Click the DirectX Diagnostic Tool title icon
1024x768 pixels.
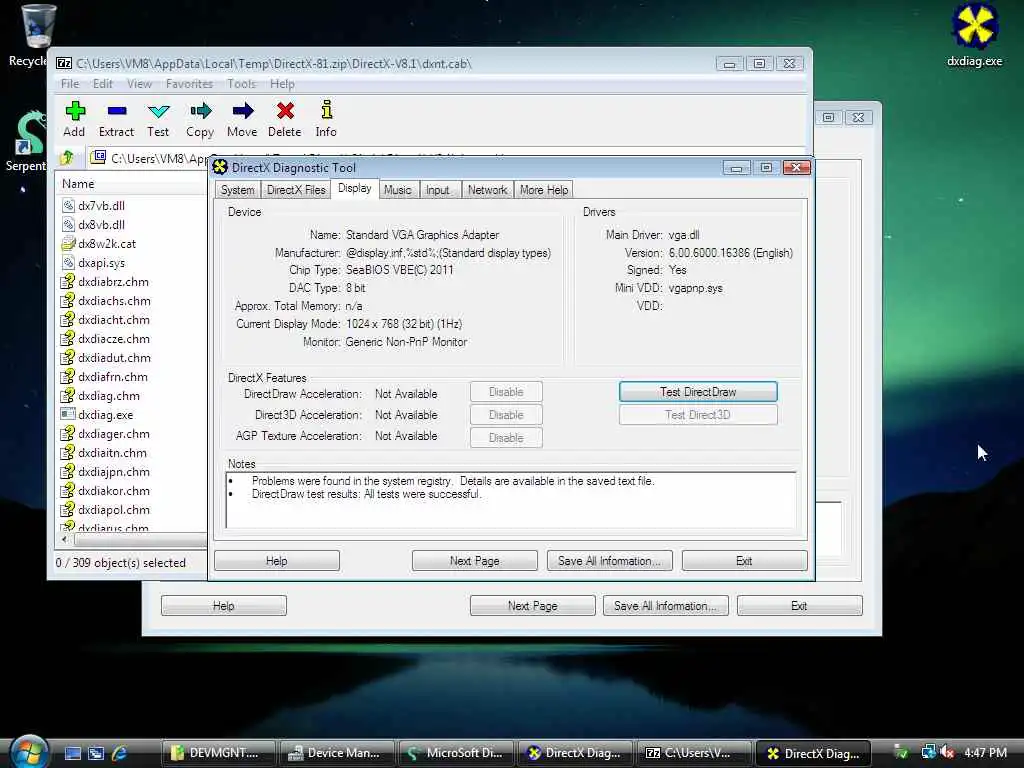pyautogui.click(x=220, y=167)
